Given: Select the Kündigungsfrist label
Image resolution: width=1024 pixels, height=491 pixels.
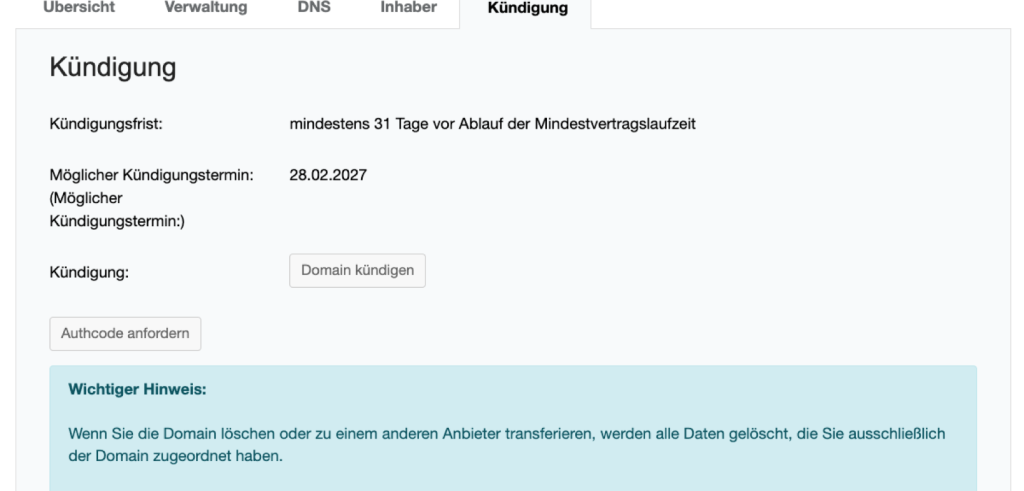Looking at the screenshot, I should point(106,123).
